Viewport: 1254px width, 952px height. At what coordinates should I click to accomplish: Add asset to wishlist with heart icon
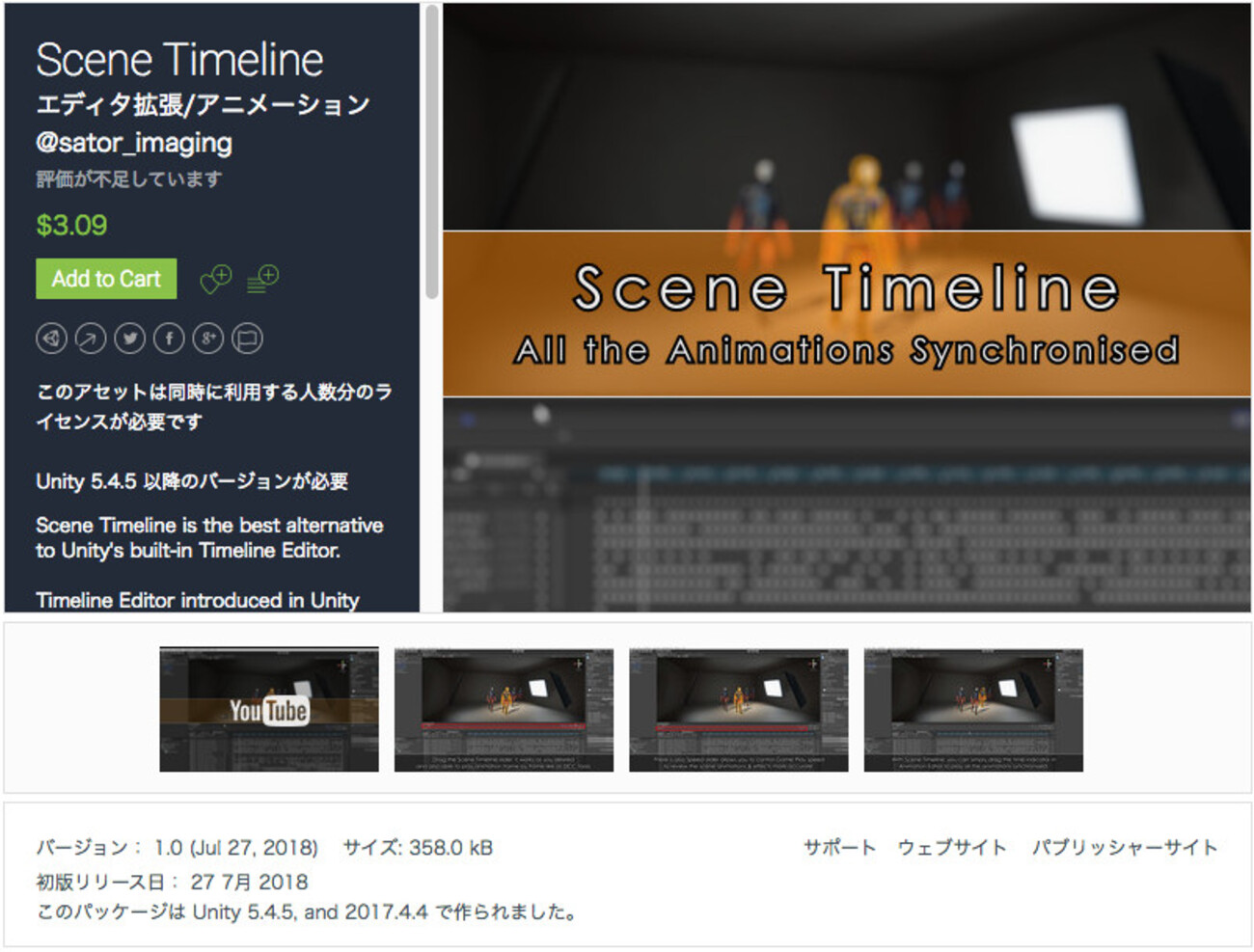pos(215,279)
